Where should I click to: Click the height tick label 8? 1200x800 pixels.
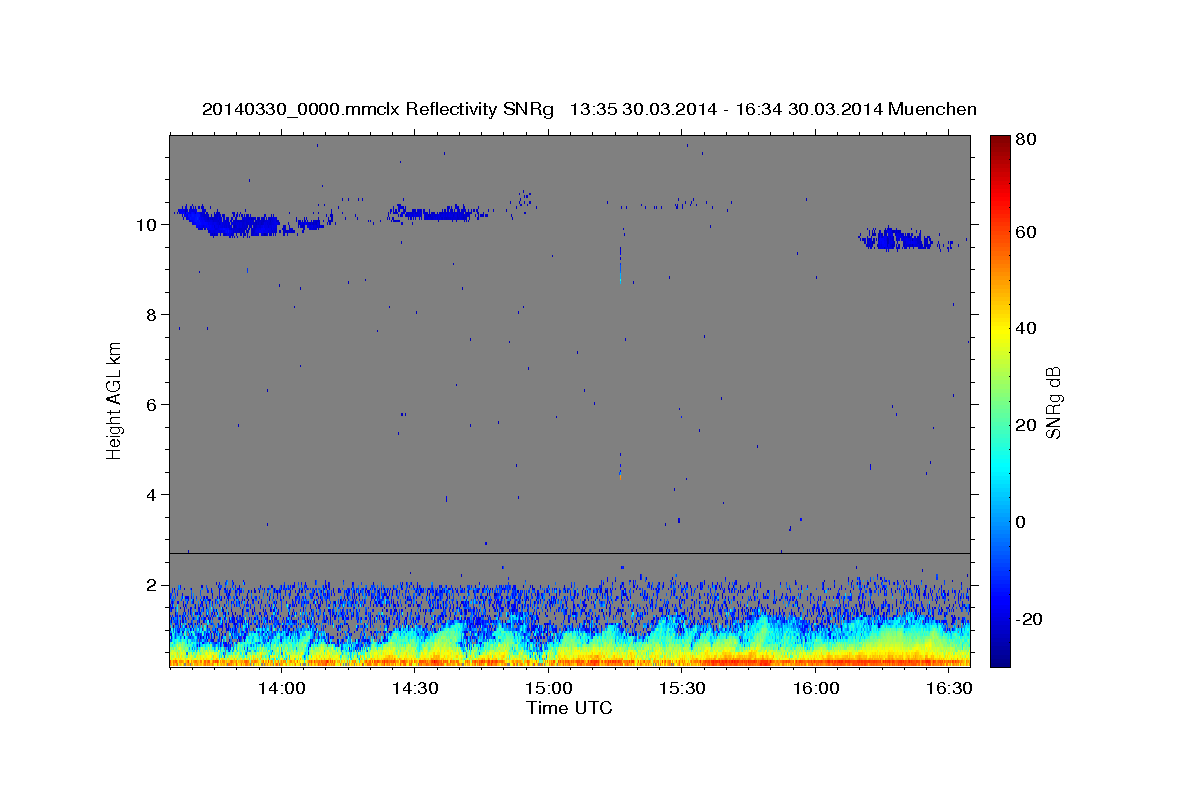152,314
